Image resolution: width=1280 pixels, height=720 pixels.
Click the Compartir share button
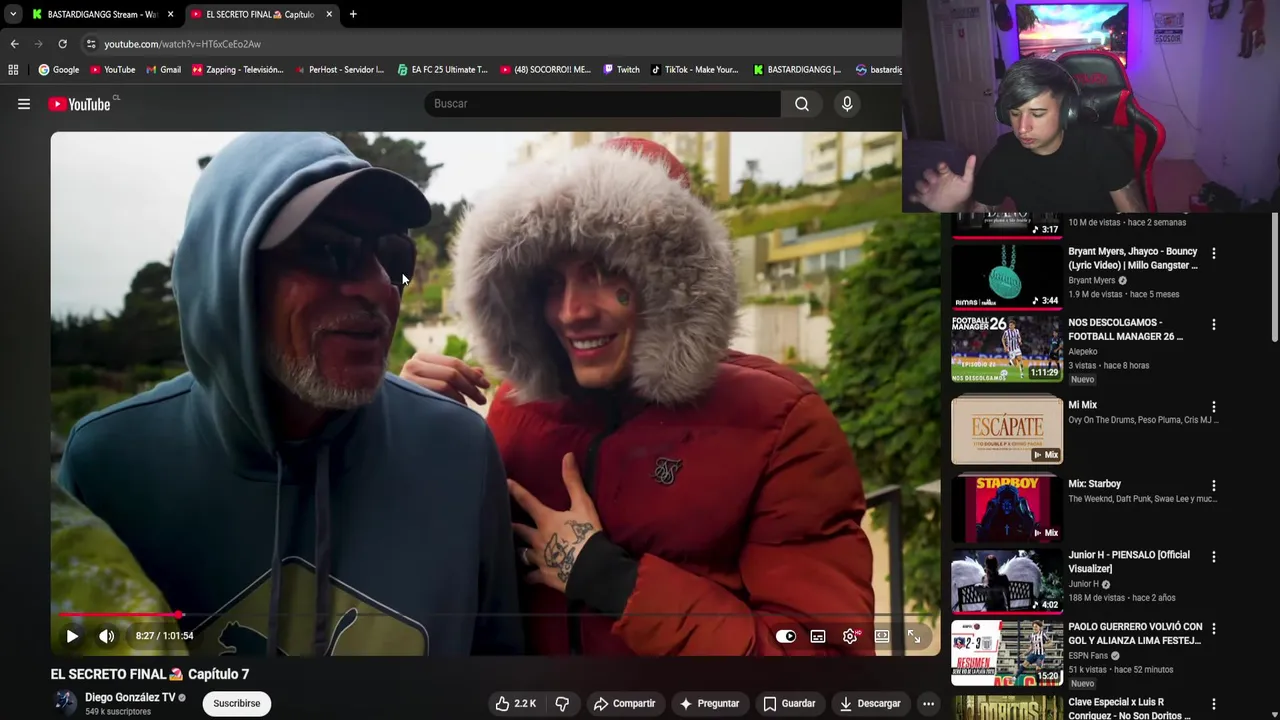click(624, 704)
